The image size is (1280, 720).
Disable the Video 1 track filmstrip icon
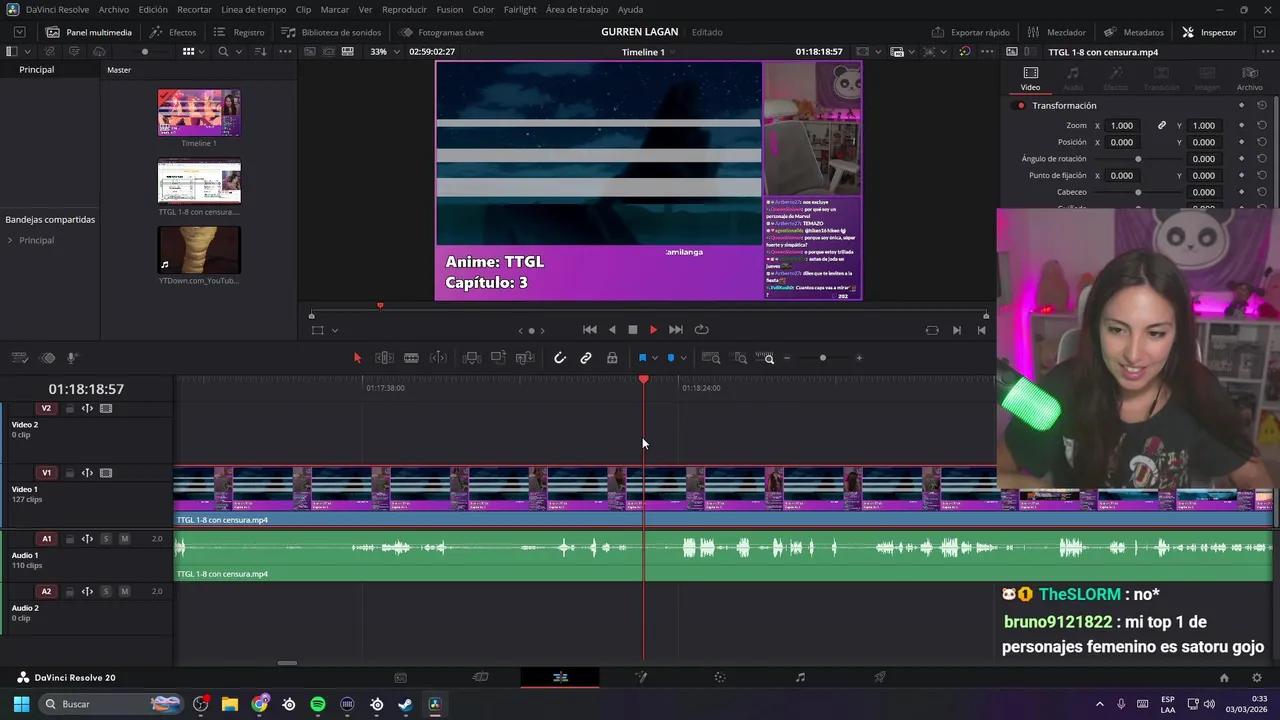[x=106, y=473]
